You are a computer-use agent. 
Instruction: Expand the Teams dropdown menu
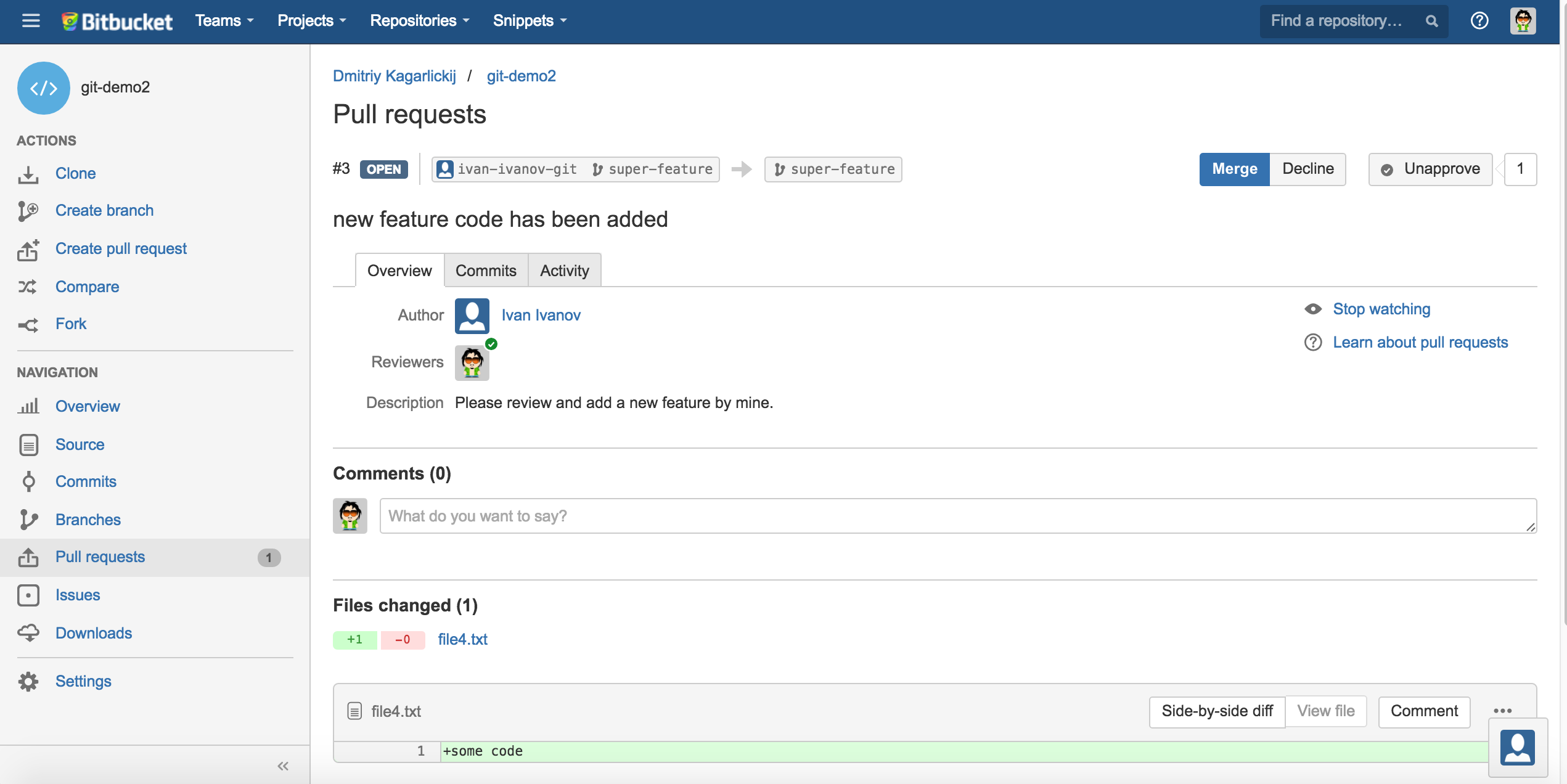[x=224, y=21]
